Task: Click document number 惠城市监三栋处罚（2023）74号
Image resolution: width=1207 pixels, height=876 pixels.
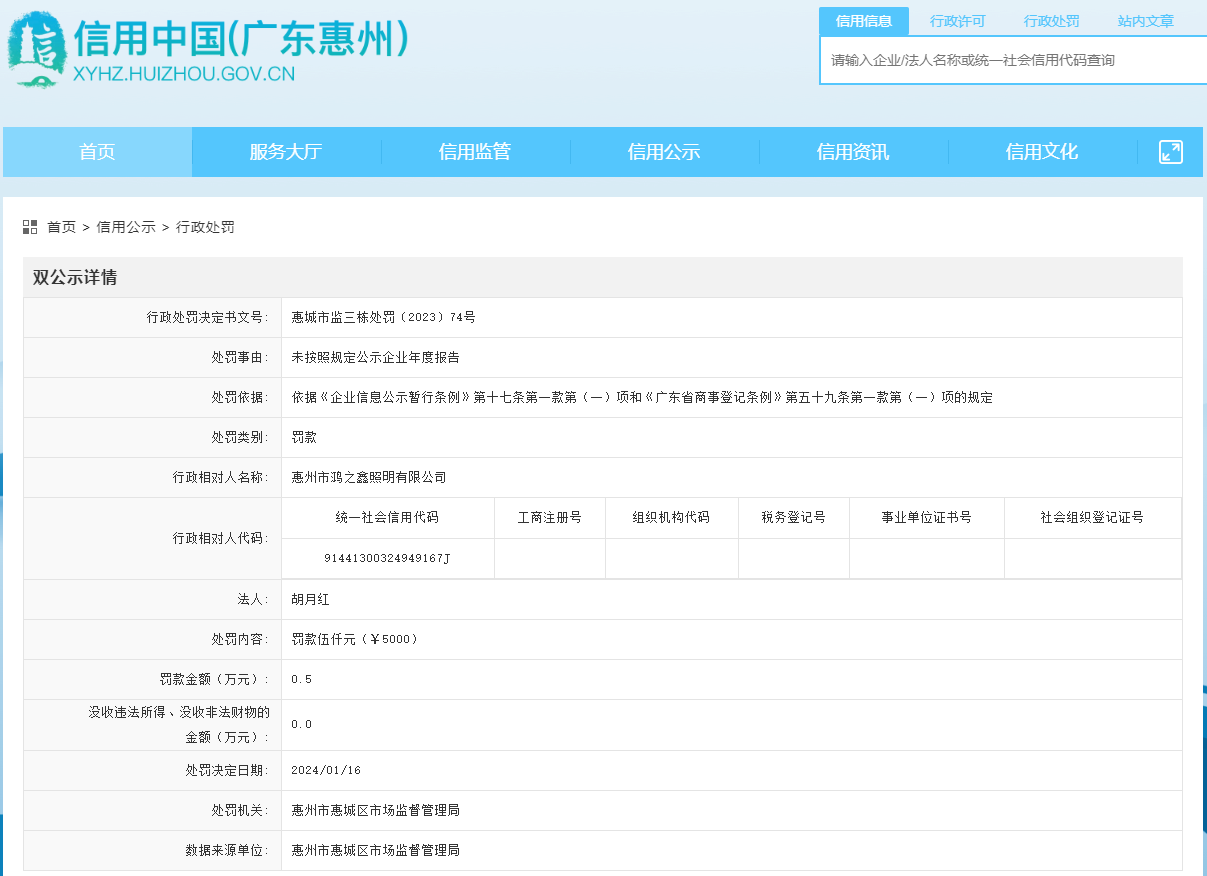Action: [x=383, y=317]
